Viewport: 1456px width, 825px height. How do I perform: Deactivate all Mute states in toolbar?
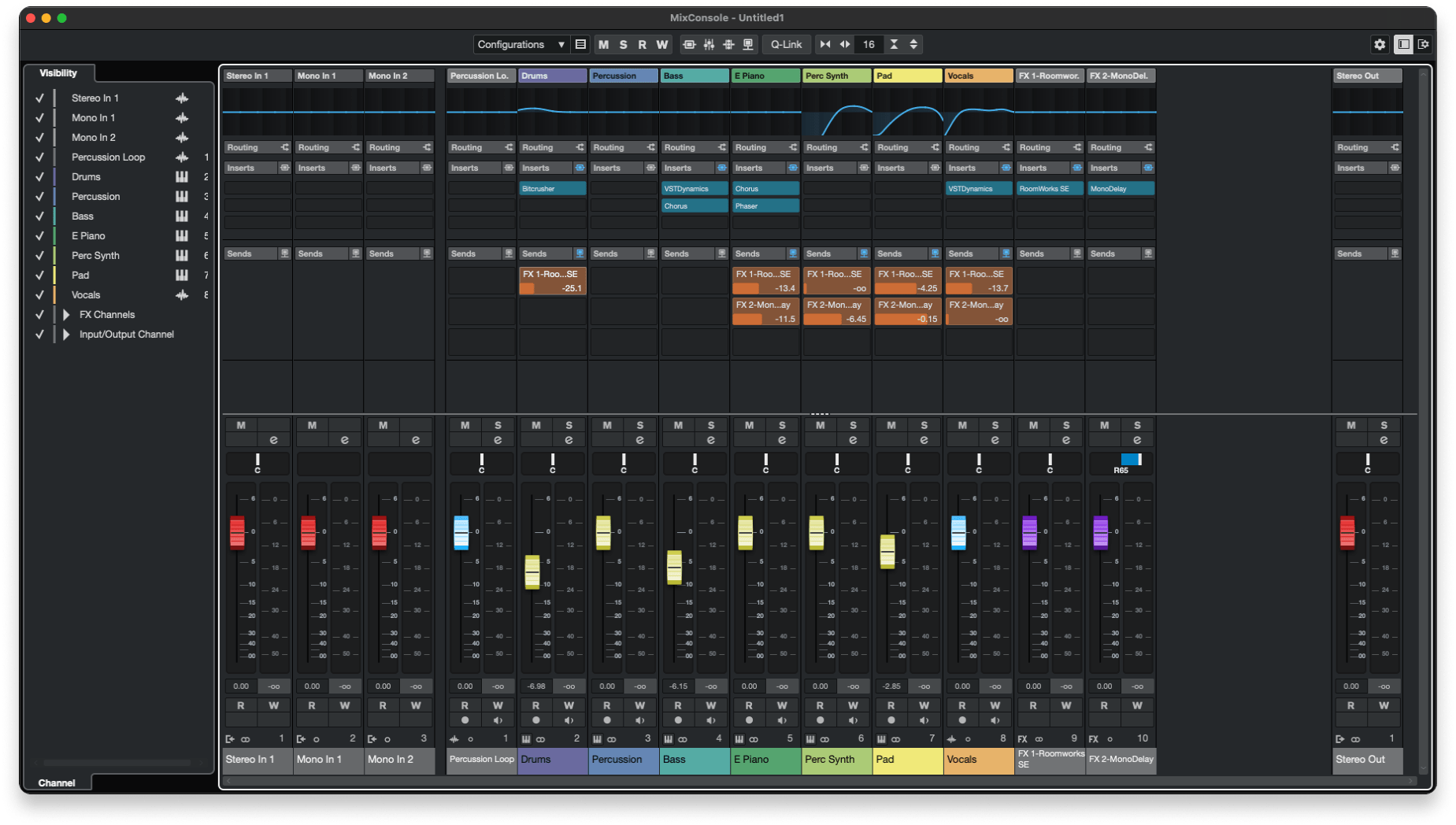(603, 45)
